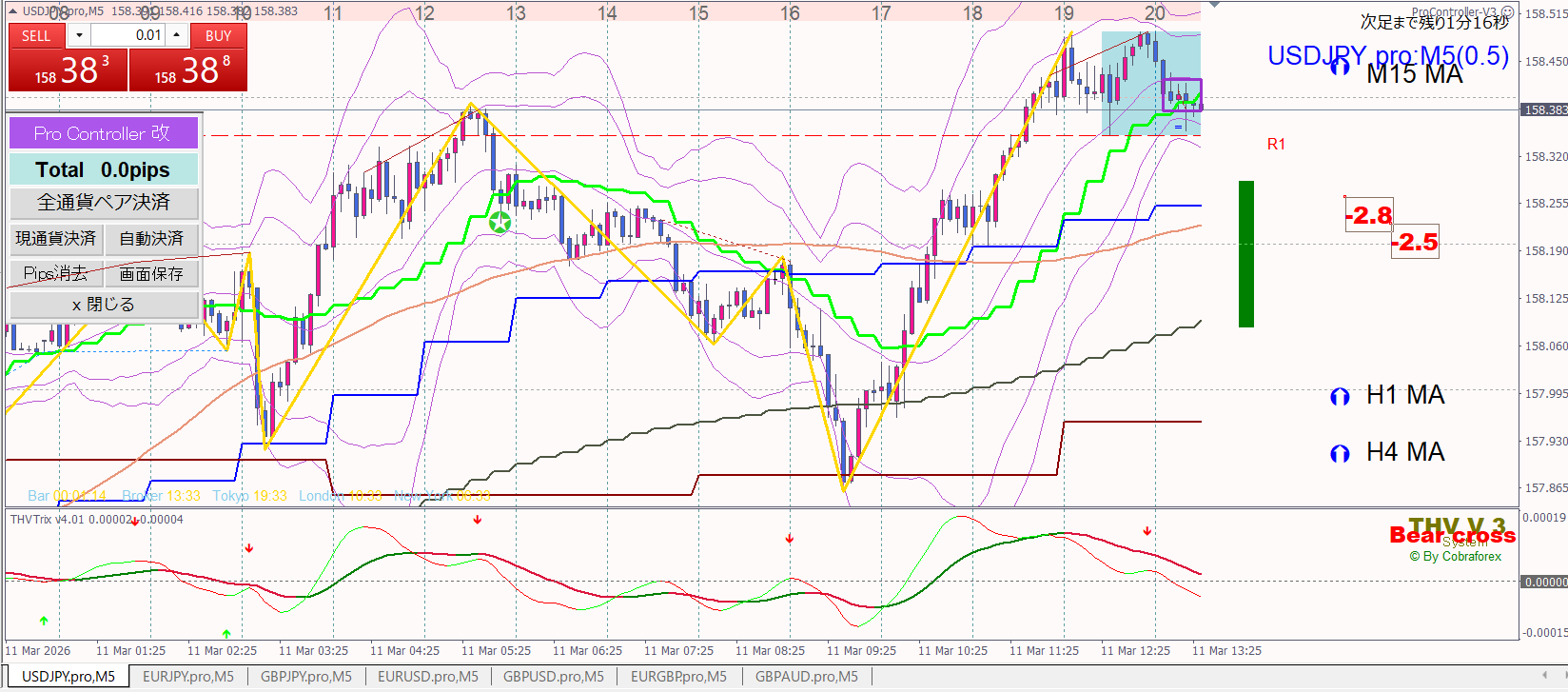
Task: Decrease lot size with down arrow
Action: pos(79,35)
